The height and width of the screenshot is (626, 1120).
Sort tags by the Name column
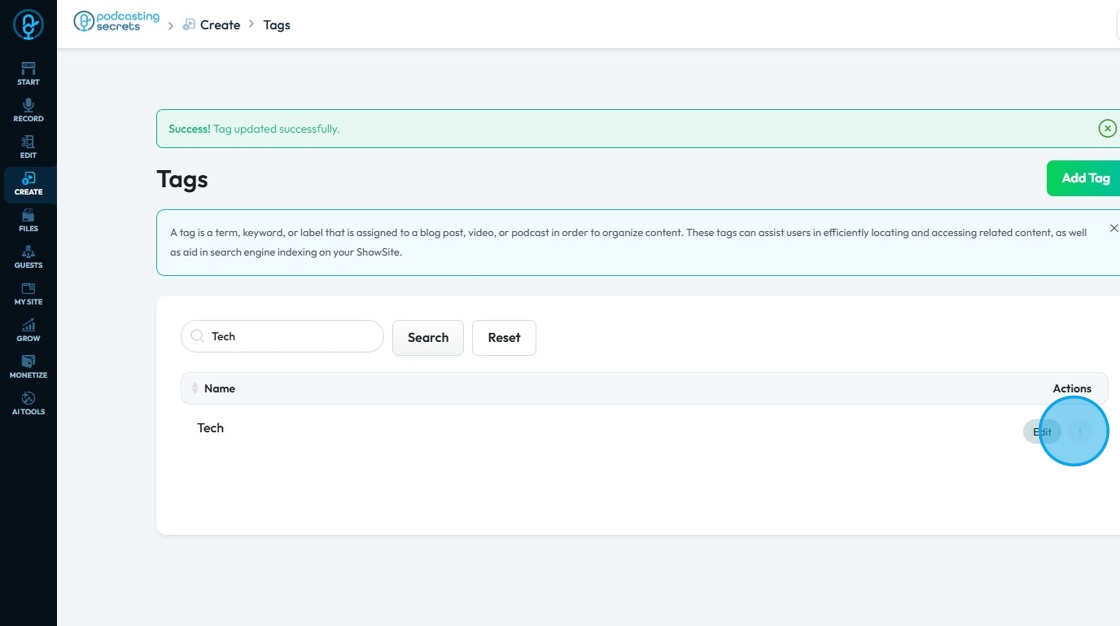pyautogui.click(x=195, y=388)
